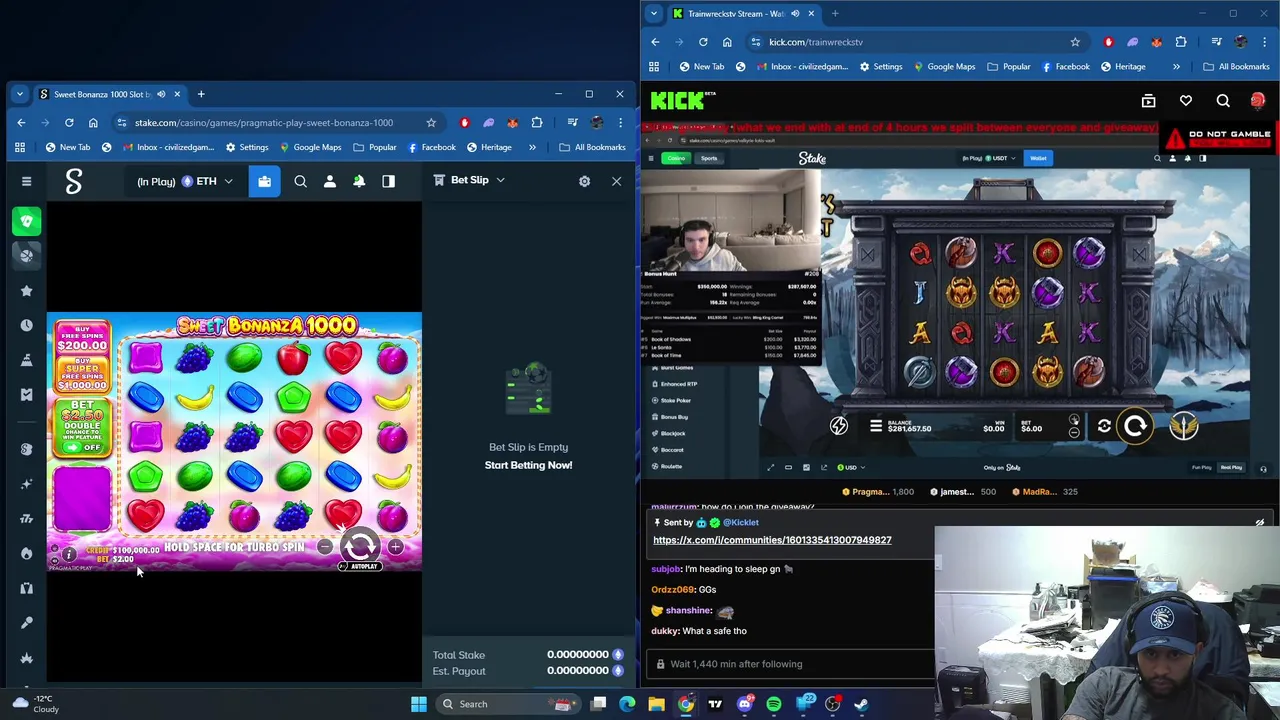Open weather widget showing Cloudy

coord(36,704)
